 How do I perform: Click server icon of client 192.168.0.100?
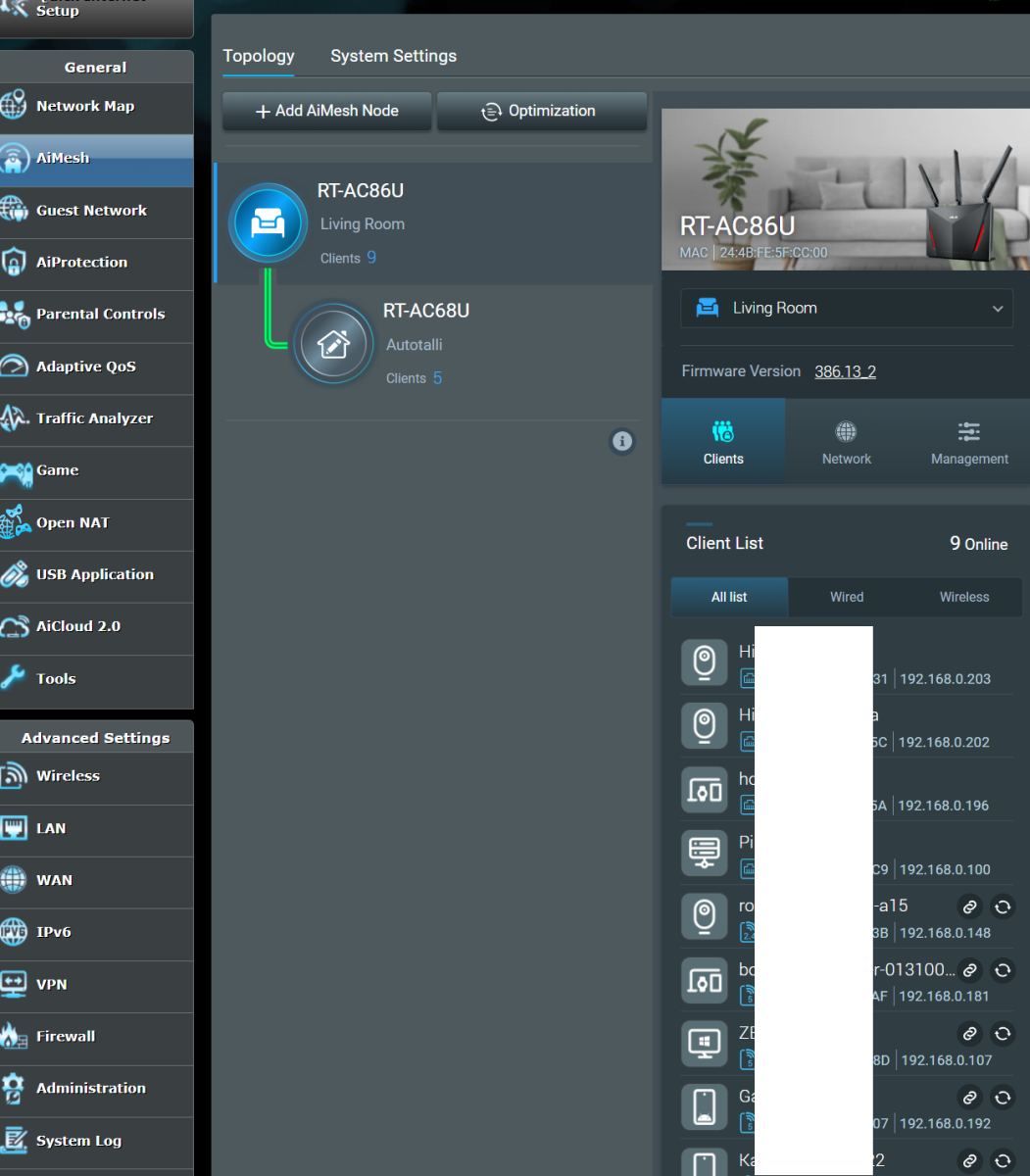704,854
